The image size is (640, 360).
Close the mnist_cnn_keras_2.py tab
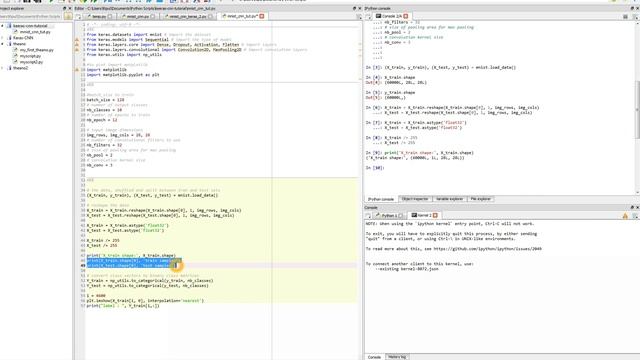[210, 16]
